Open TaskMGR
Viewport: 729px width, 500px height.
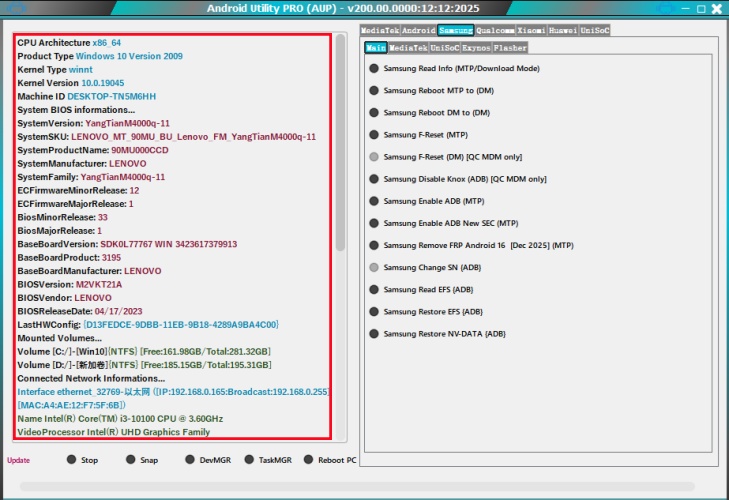pos(268,460)
